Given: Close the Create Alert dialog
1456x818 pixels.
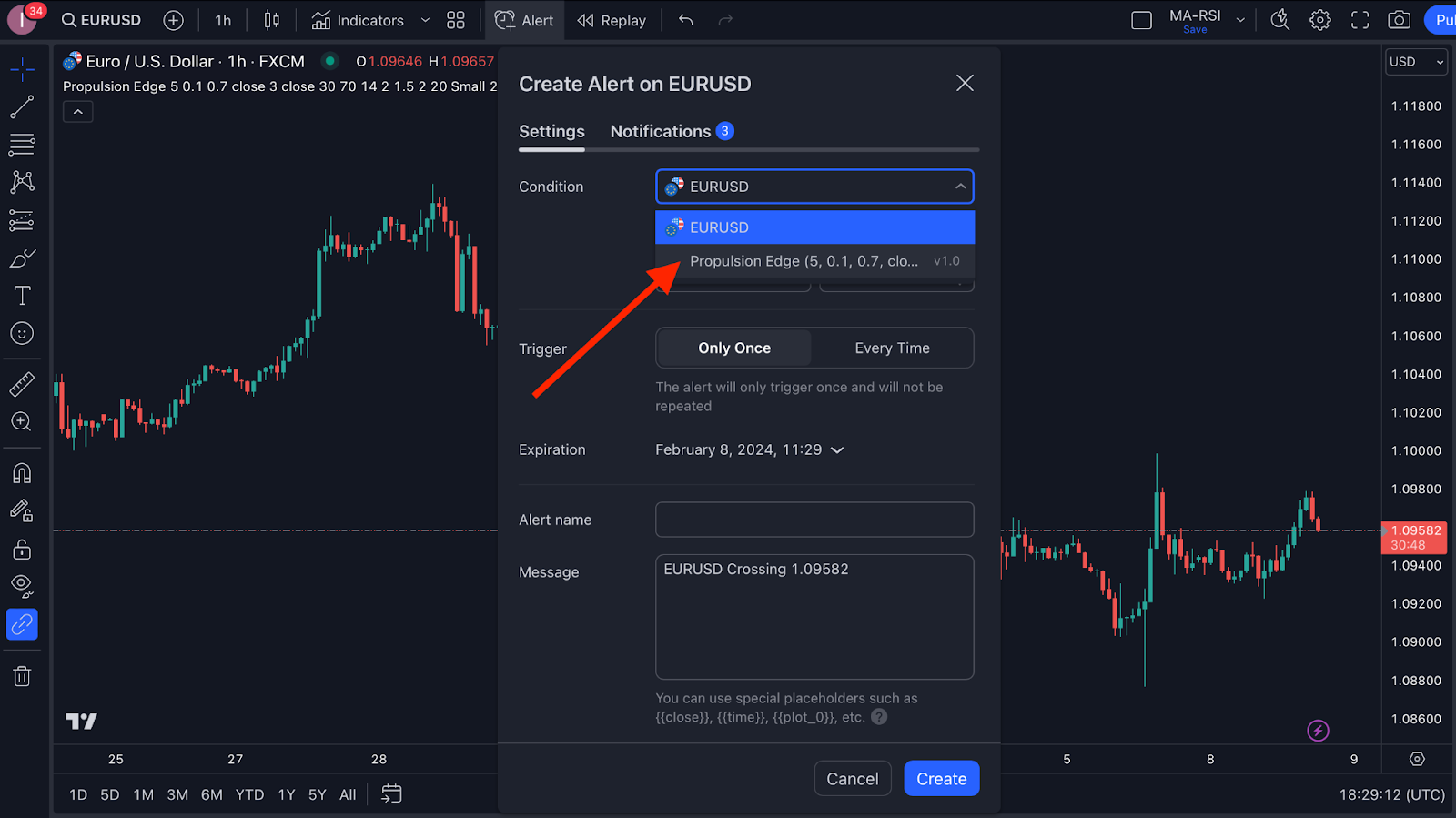Looking at the screenshot, I should (965, 83).
